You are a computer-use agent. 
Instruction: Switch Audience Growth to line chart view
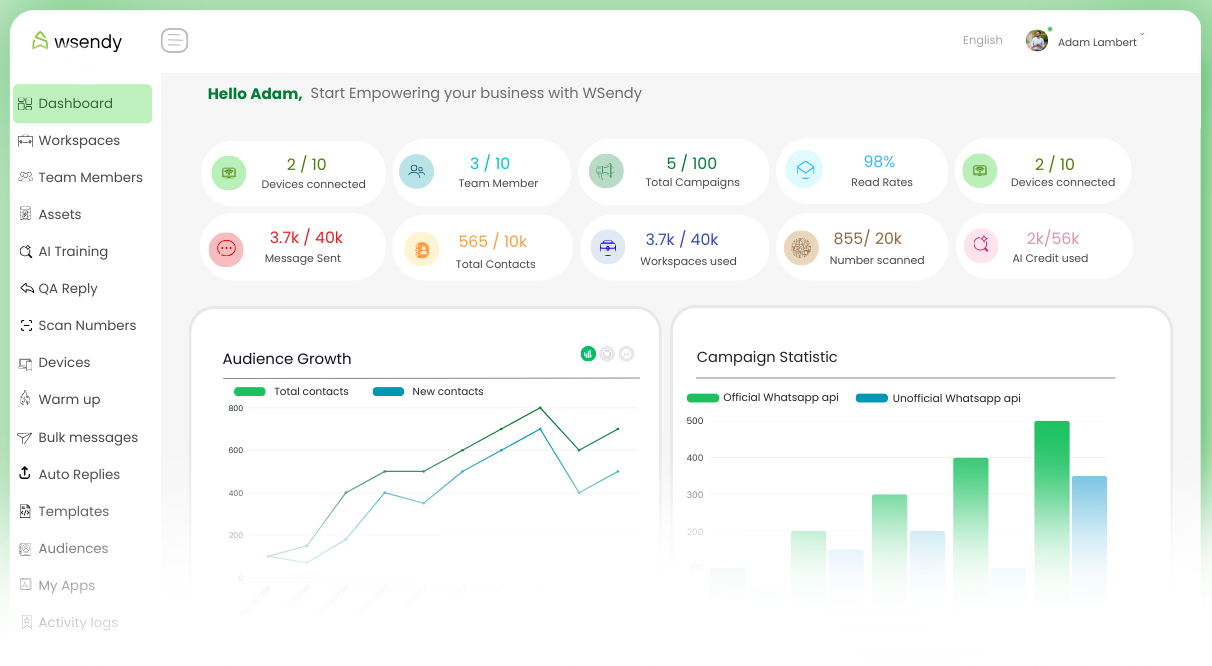click(x=626, y=353)
